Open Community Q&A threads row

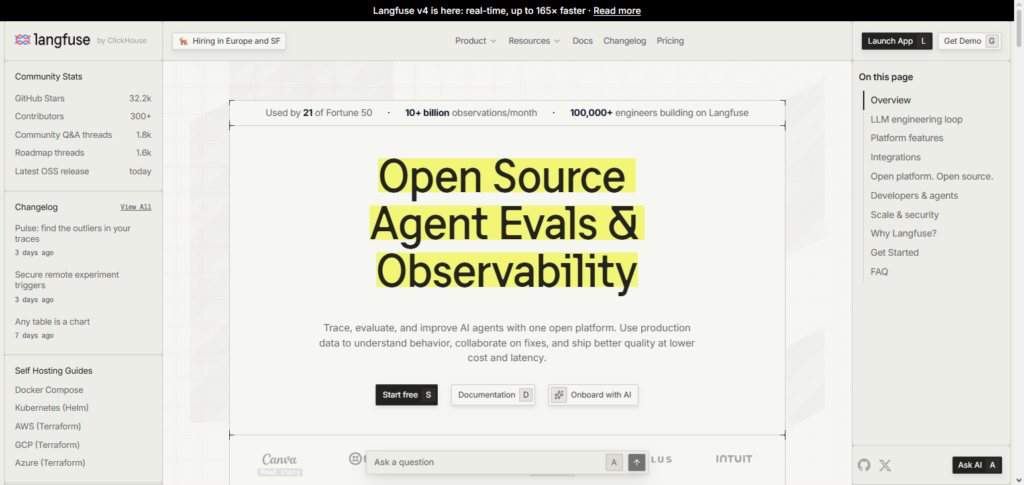(83, 134)
